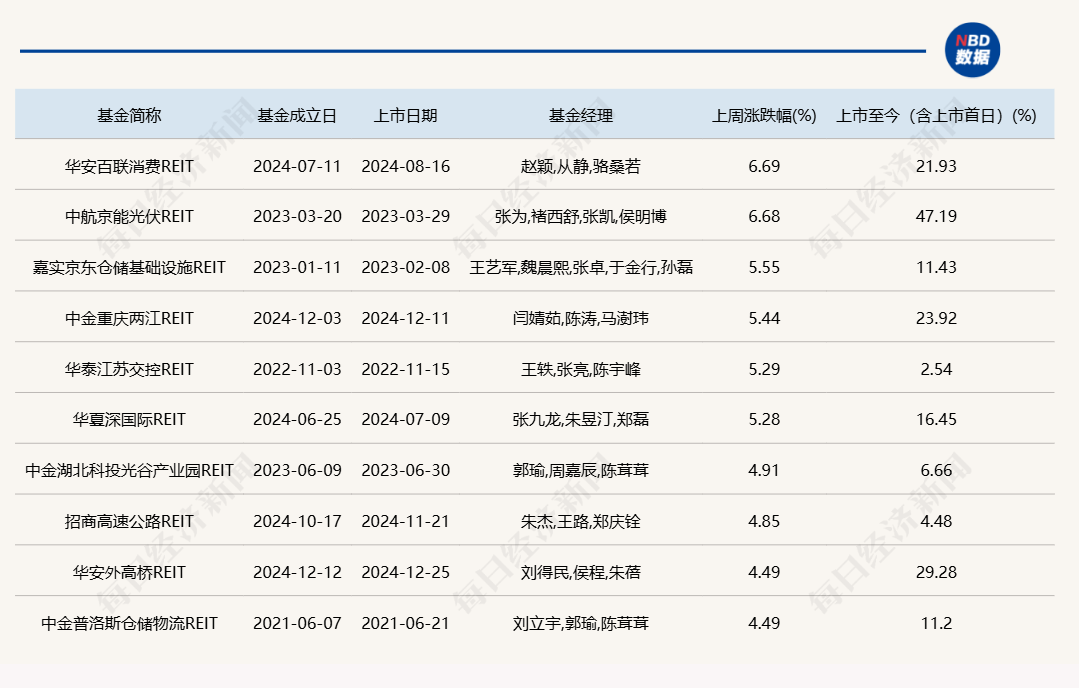The width and height of the screenshot is (1079, 688).
Task: Click the 基金简称 column header
Action: tap(129, 115)
